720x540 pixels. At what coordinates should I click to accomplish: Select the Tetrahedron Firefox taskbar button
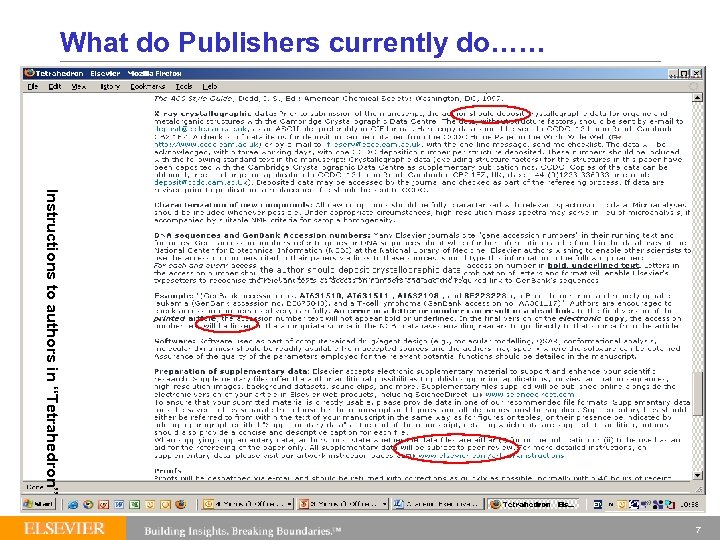click(533, 504)
